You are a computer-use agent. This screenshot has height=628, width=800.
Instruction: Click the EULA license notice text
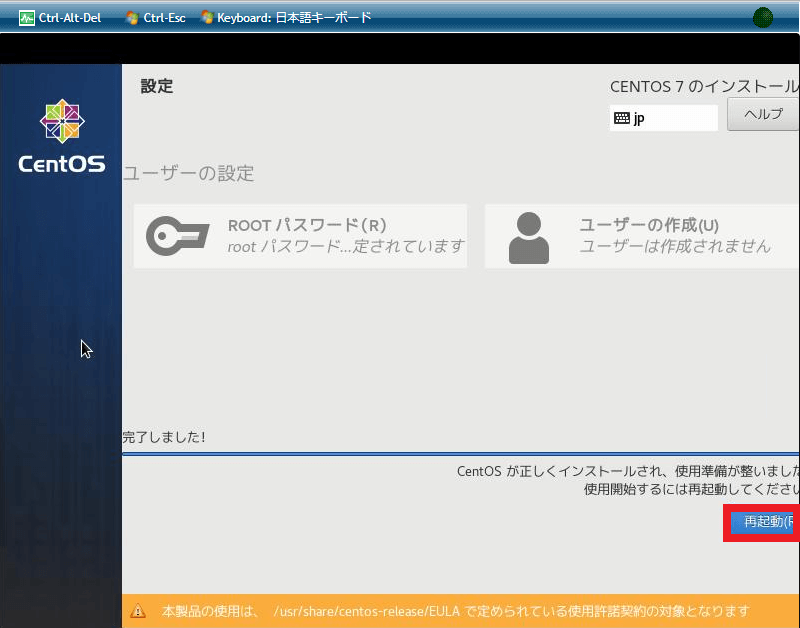click(456, 611)
